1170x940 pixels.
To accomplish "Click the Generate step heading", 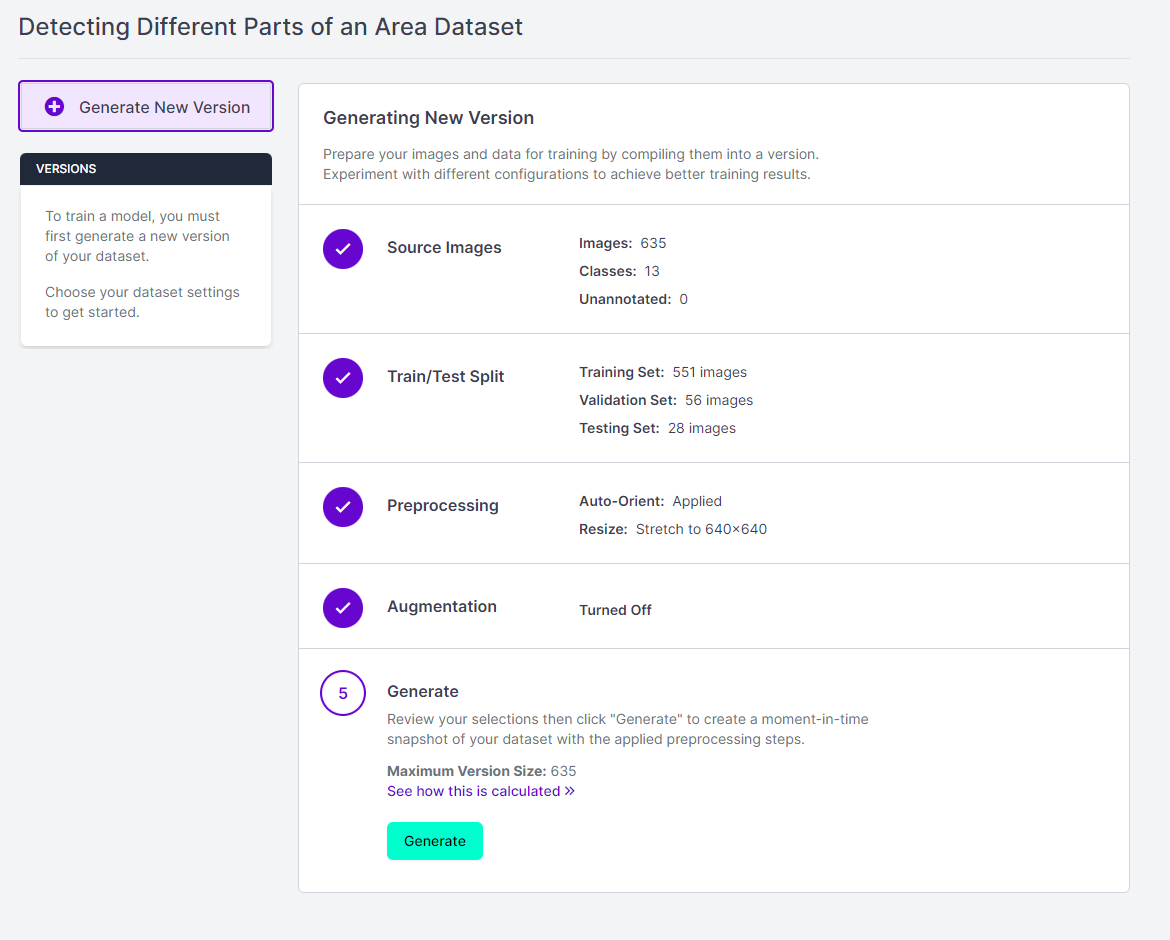I will tap(422, 692).
